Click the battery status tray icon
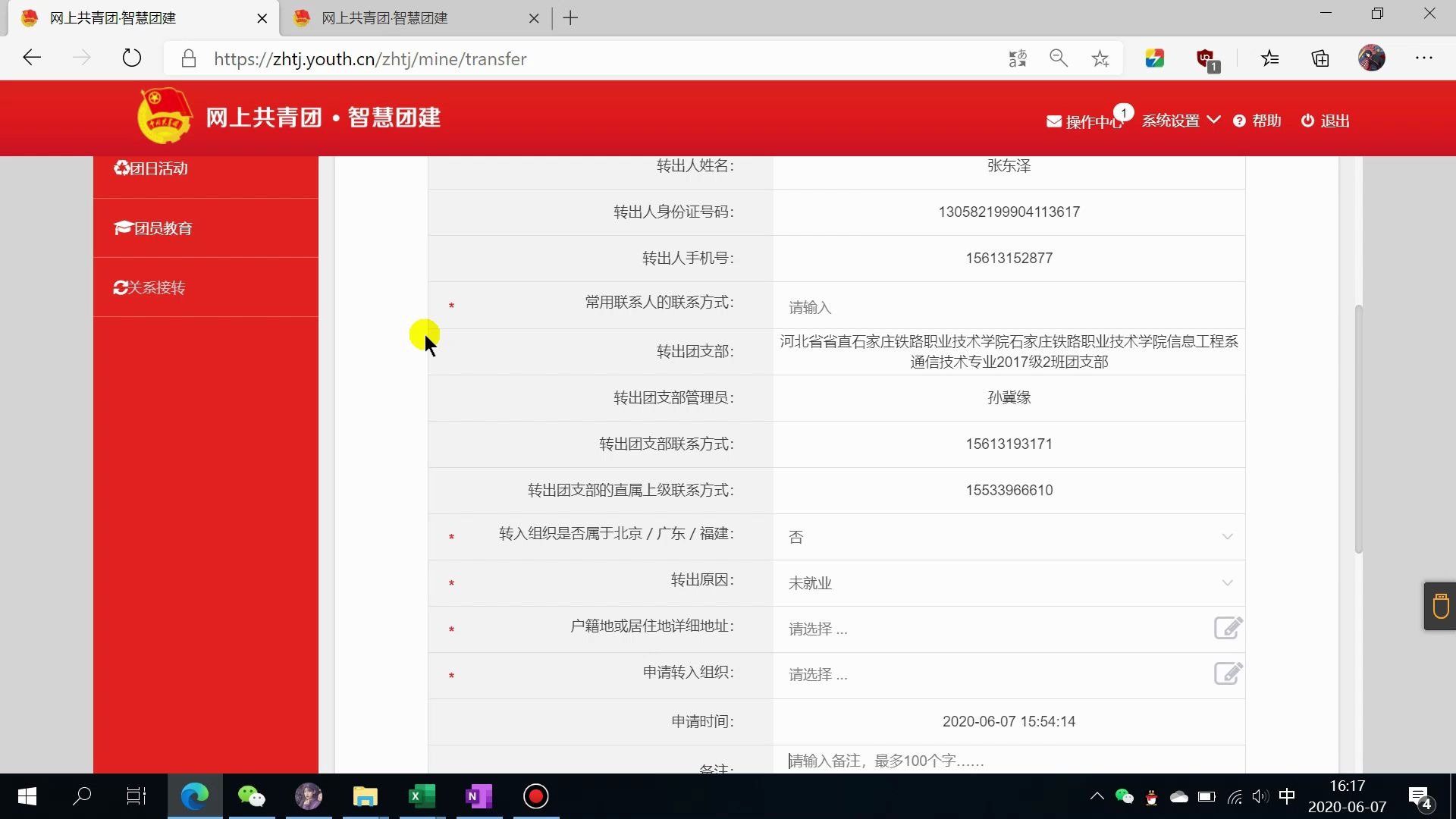 [1207, 796]
